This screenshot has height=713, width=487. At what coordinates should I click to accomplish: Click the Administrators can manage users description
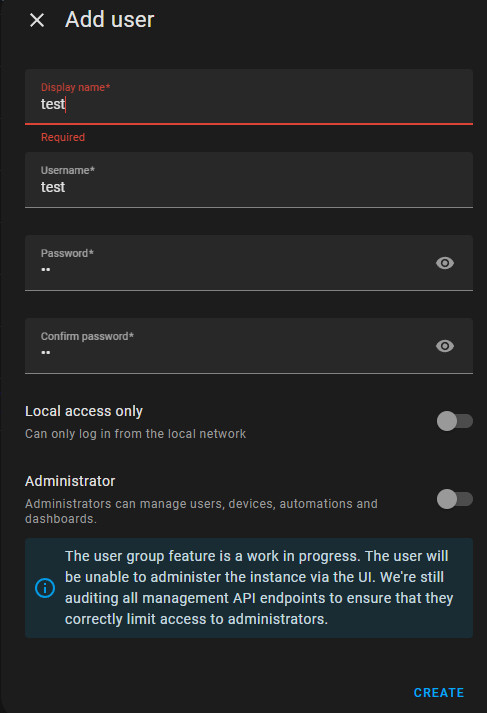(x=201, y=511)
